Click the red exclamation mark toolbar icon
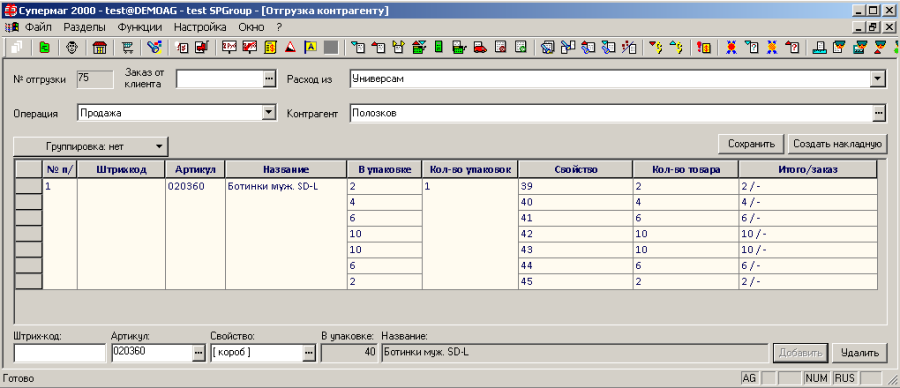The height and width of the screenshot is (388, 900). click(x=704, y=48)
